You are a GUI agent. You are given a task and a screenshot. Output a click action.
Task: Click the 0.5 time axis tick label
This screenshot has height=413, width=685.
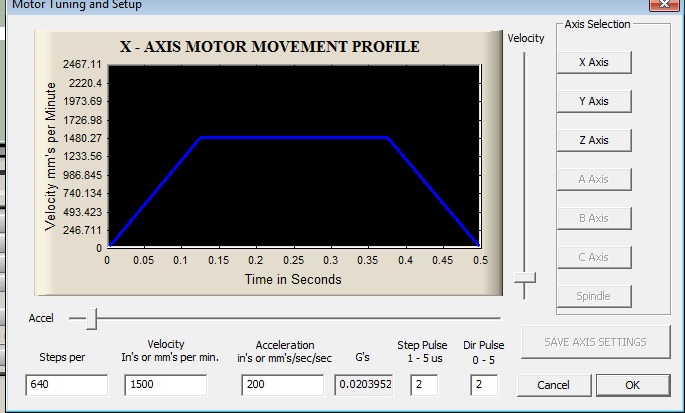click(x=481, y=260)
